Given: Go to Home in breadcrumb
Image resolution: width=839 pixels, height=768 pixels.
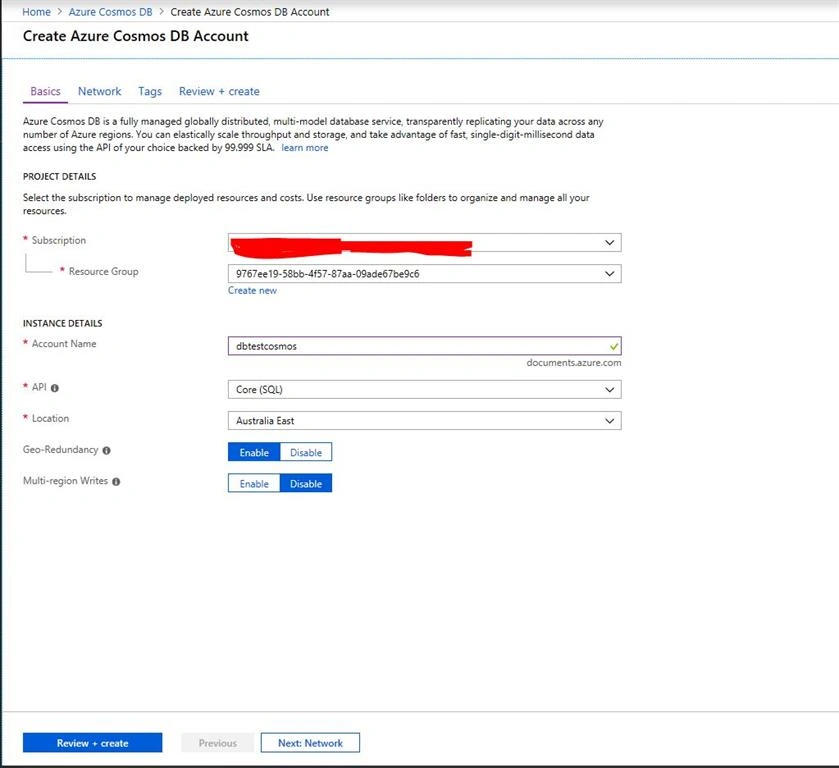Looking at the screenshot, I should (x=36, y=12).
